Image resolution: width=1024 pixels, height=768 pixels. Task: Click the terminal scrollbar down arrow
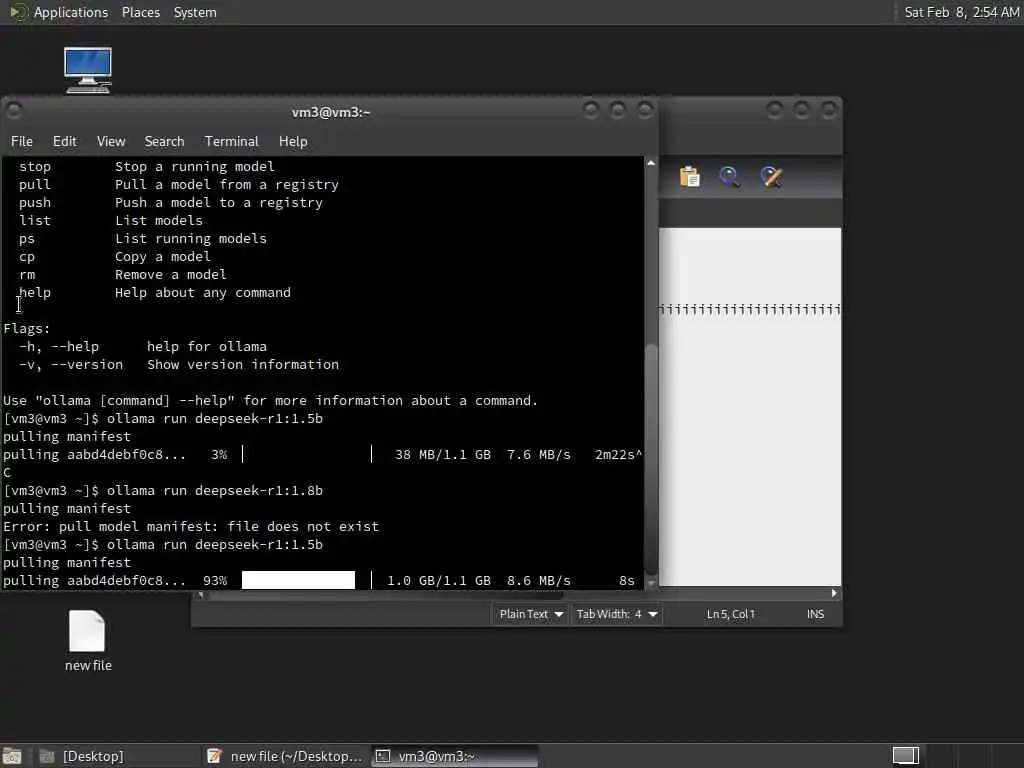pyautogui.click(x=650, y=584)
